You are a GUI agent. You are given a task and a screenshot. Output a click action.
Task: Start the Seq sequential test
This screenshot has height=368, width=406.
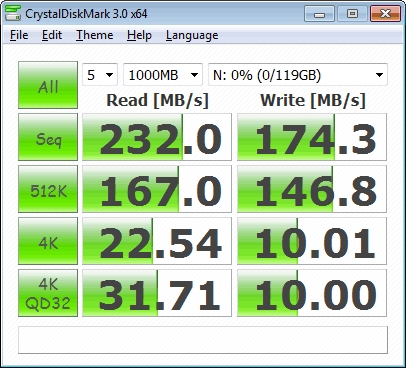pos(48,137)
